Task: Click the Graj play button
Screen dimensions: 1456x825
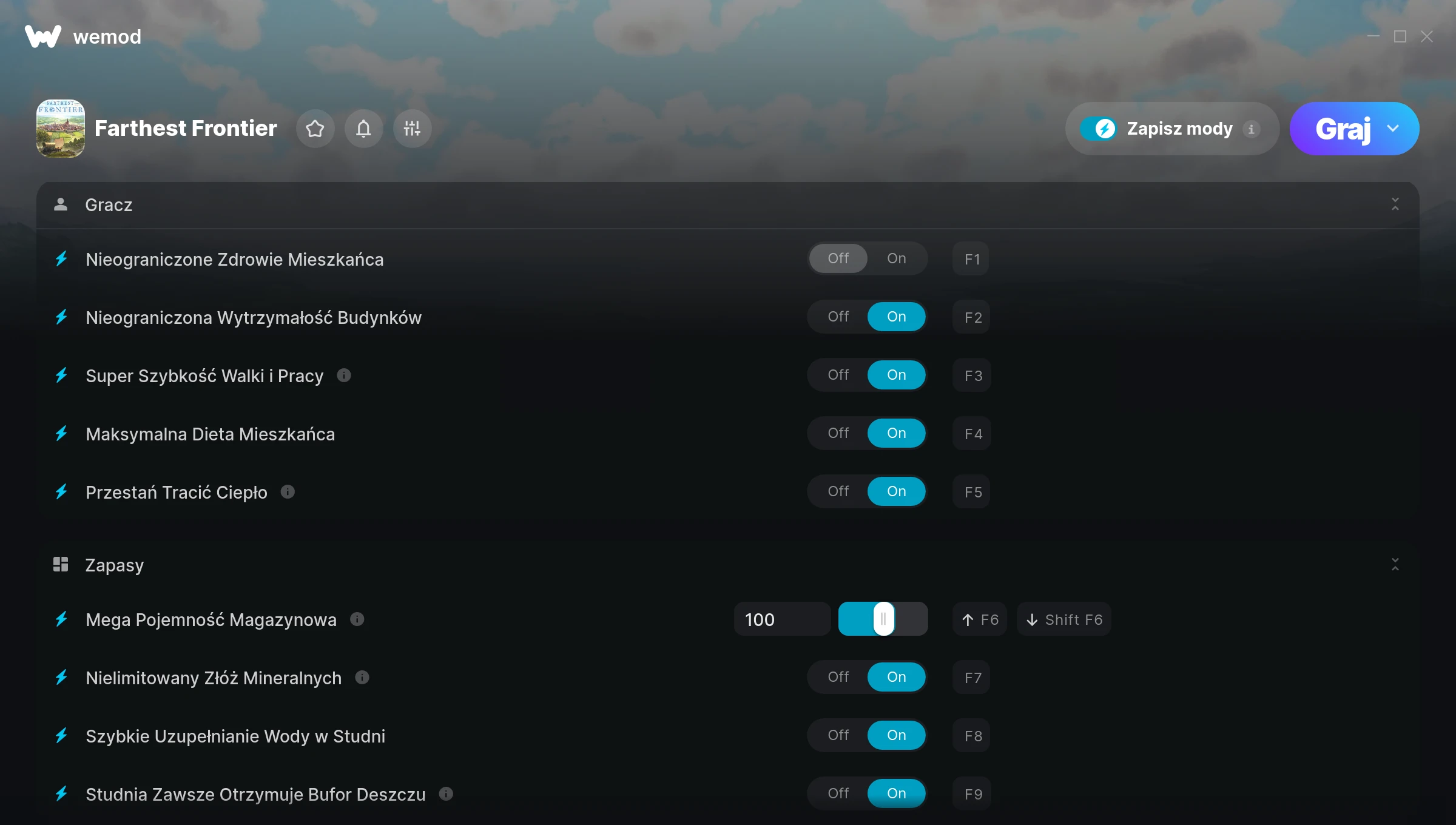Action: click(x=1343, y=129)
